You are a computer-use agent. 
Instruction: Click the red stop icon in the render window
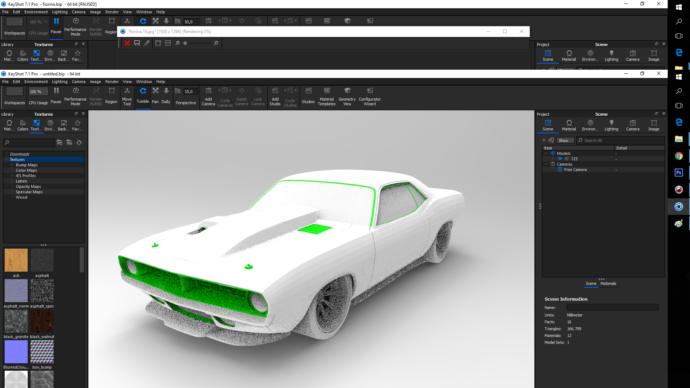point(127,43)
